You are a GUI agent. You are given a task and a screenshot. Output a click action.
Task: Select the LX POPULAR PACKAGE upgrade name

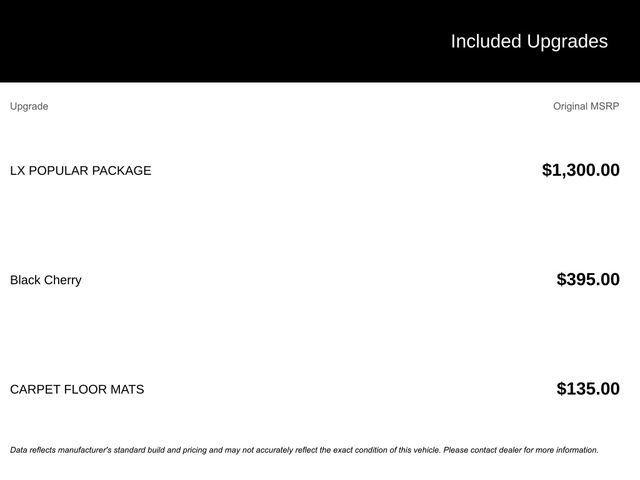[x=81, y=170]
